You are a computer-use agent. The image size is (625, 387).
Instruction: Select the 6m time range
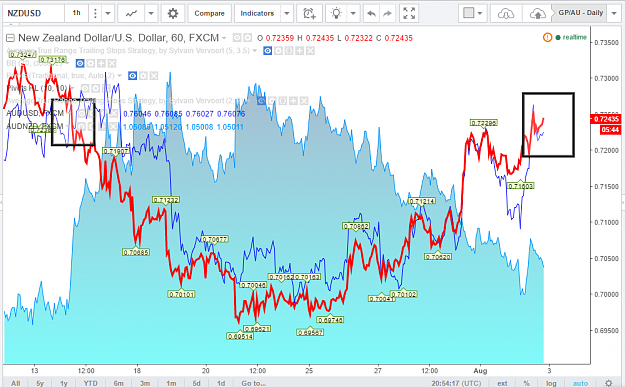118,383
